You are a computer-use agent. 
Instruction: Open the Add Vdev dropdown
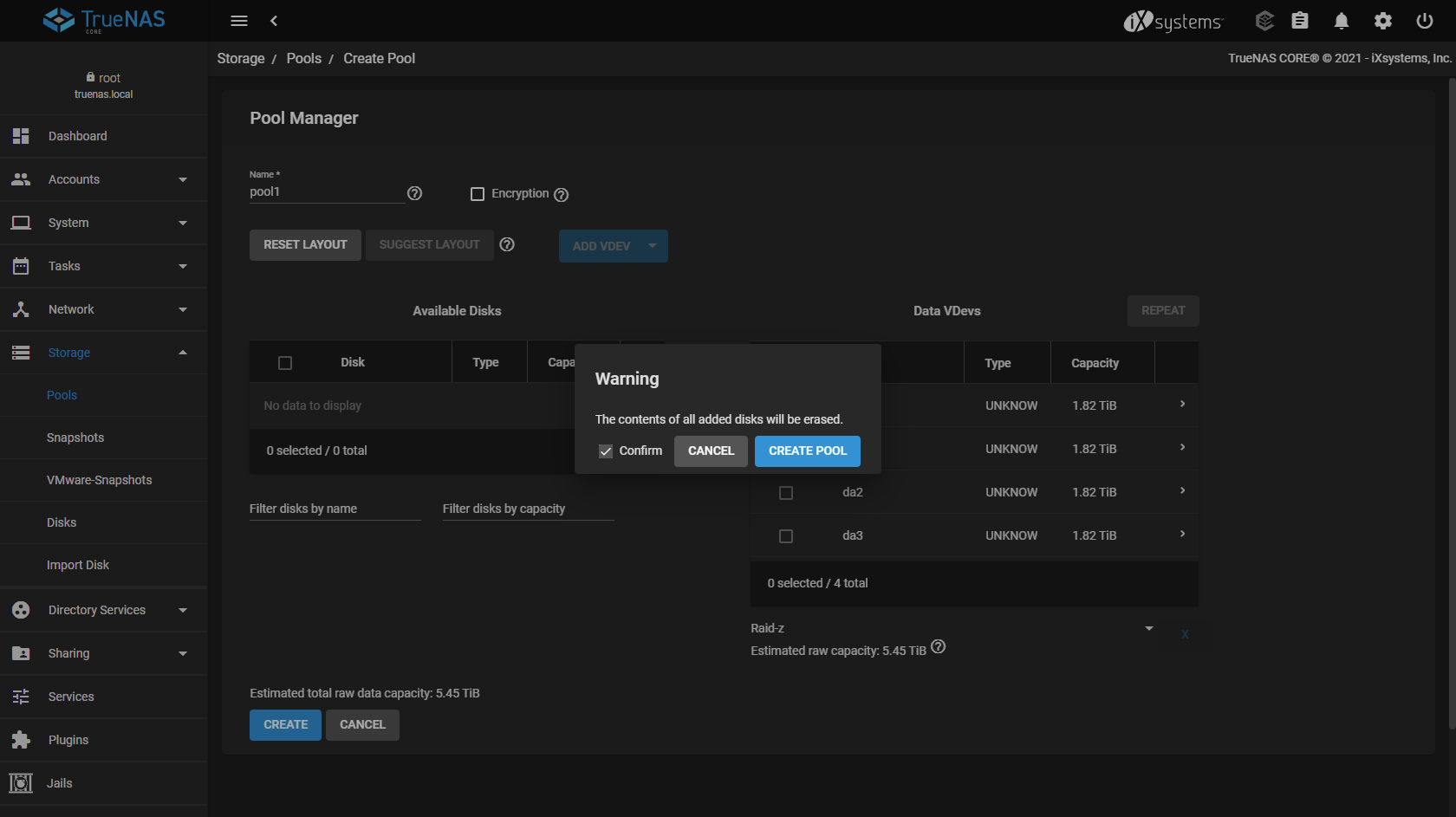point(614,246)
